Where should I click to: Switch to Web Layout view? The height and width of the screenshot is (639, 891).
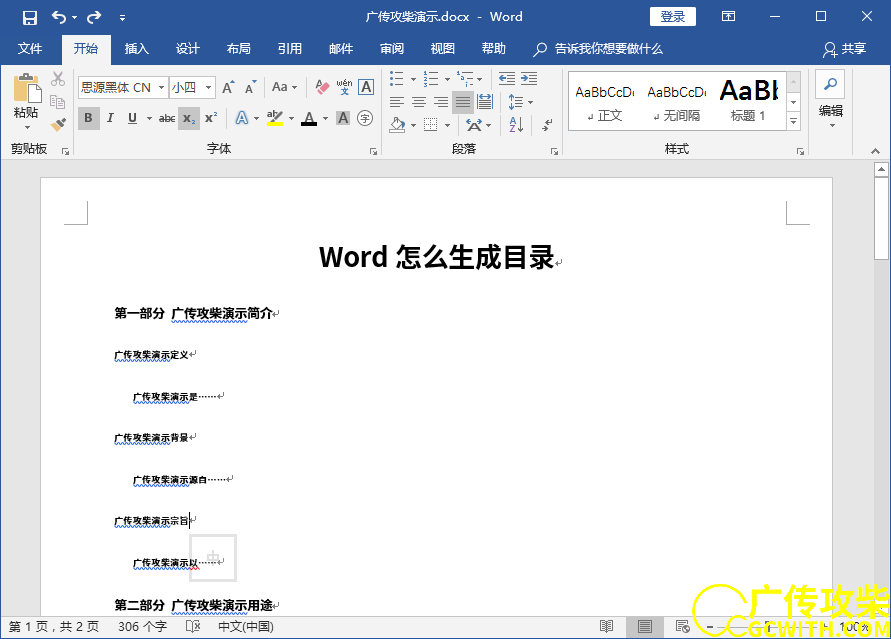(682, 627)
